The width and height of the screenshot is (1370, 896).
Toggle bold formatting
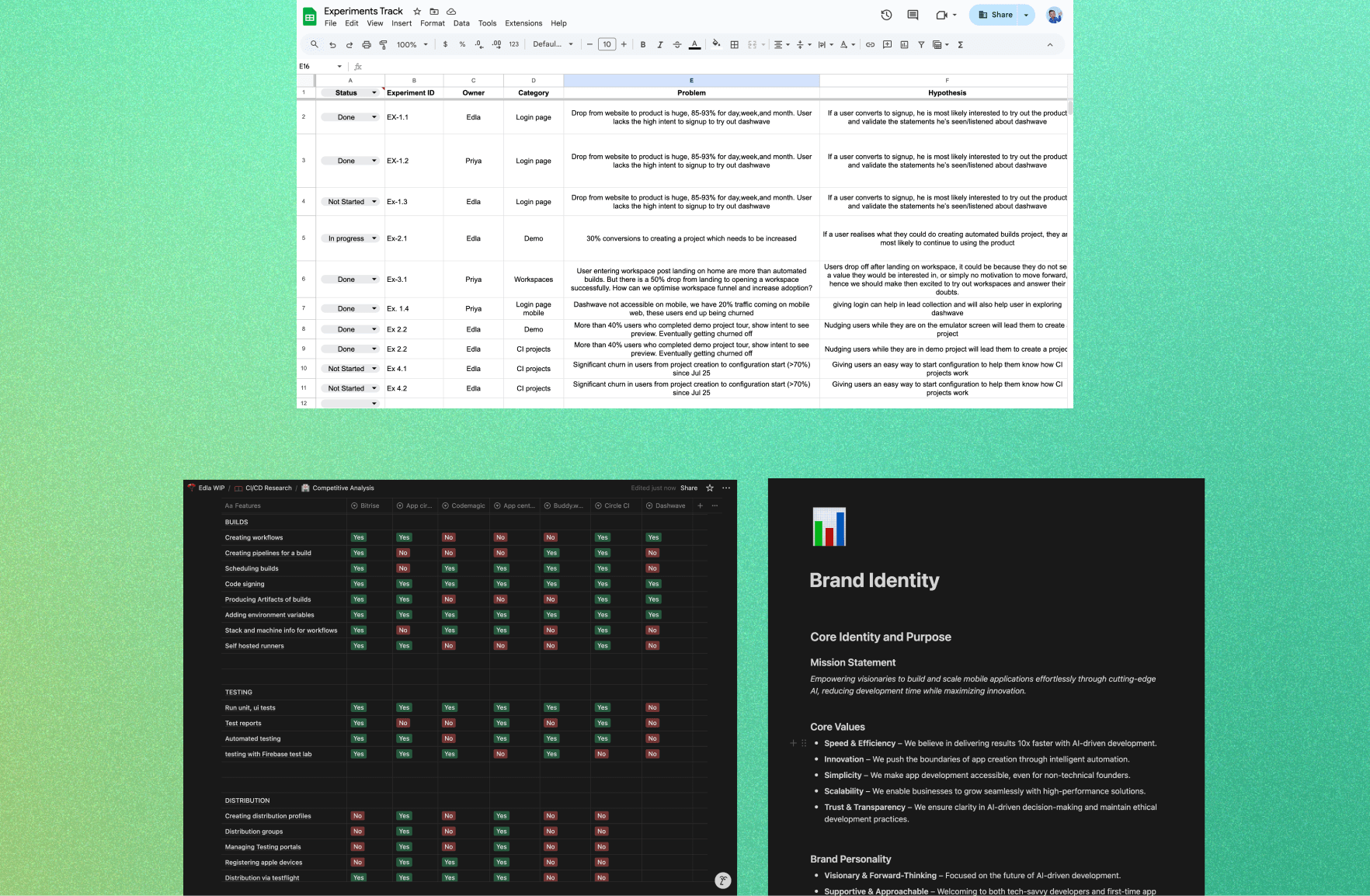pyautogui.click(x=643, y=44)
